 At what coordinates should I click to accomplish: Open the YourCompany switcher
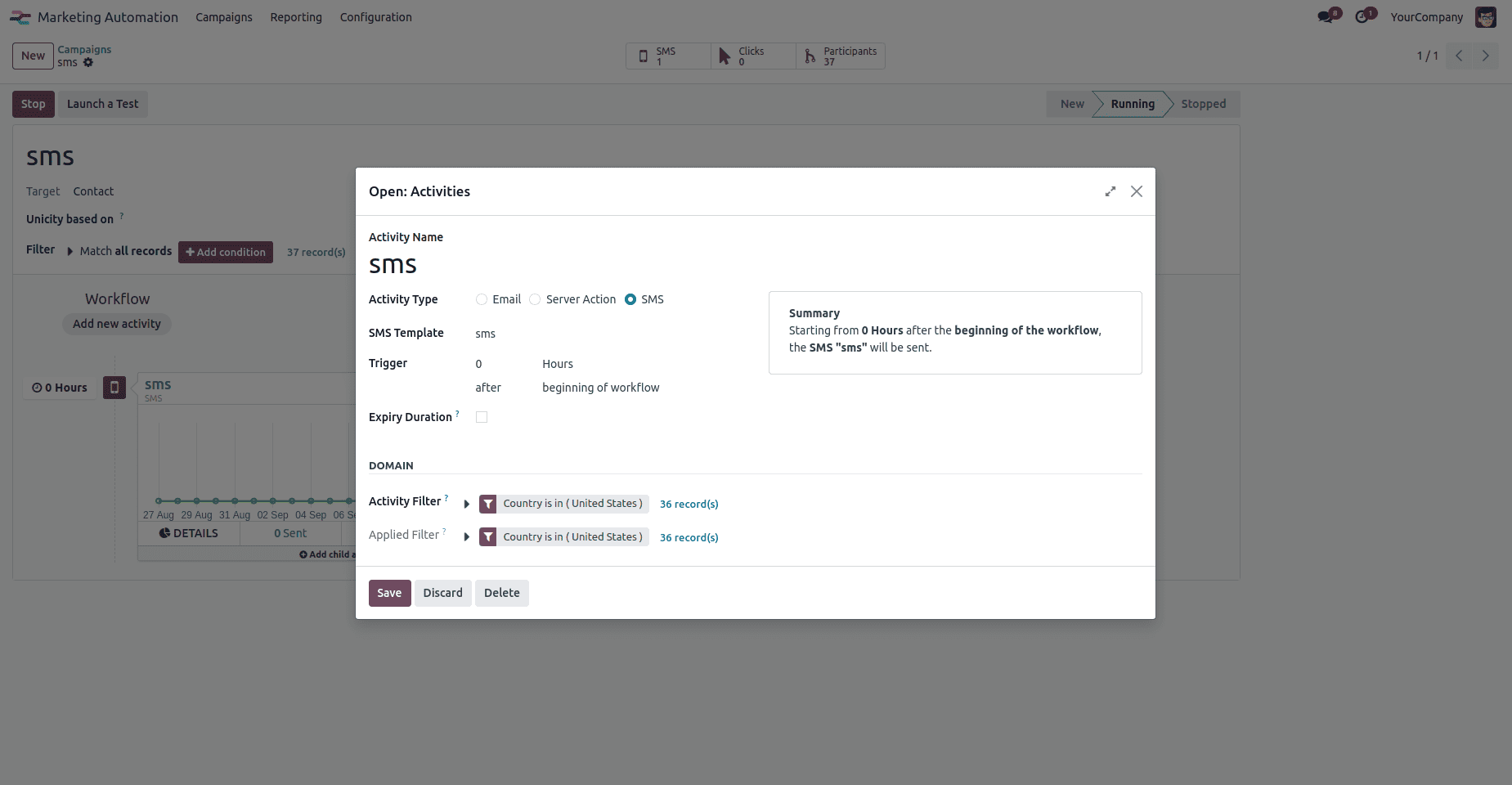pyautogui.click(x=1427, y=17)
